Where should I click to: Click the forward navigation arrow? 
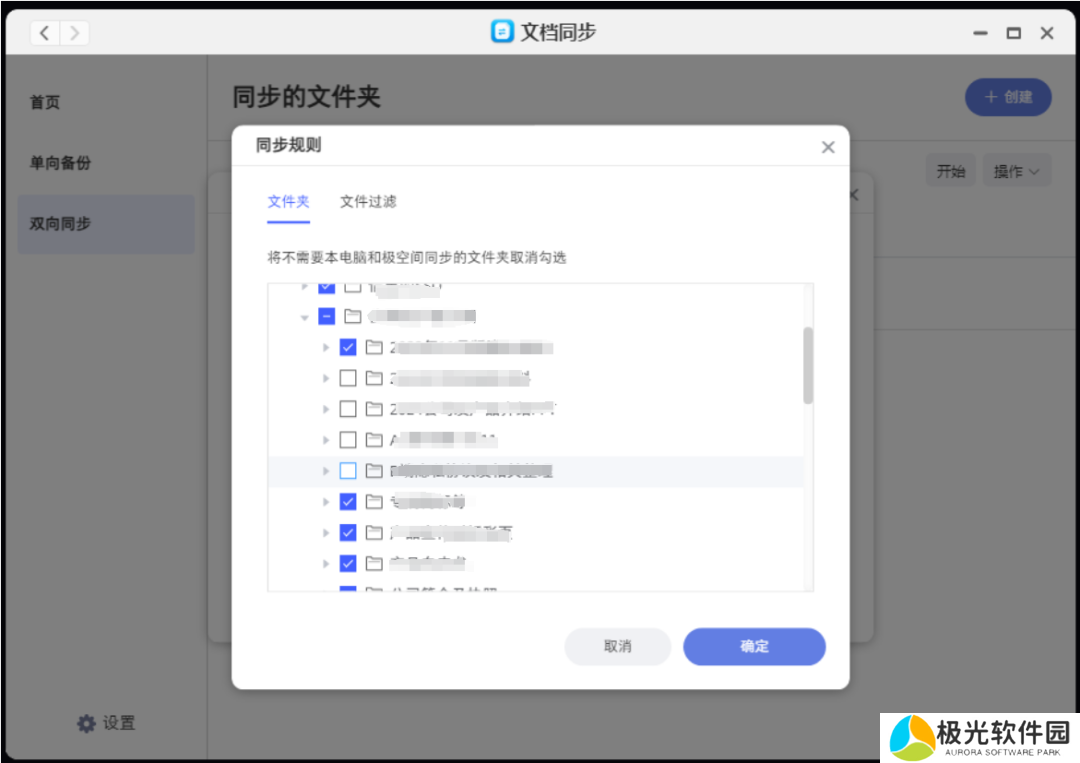(74, 33)
